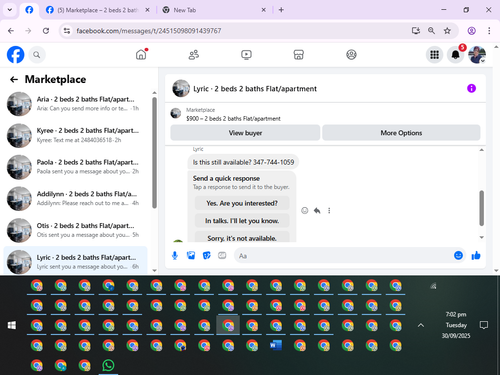
Task: Go to the Home feed icon
Action: [141, 55]
